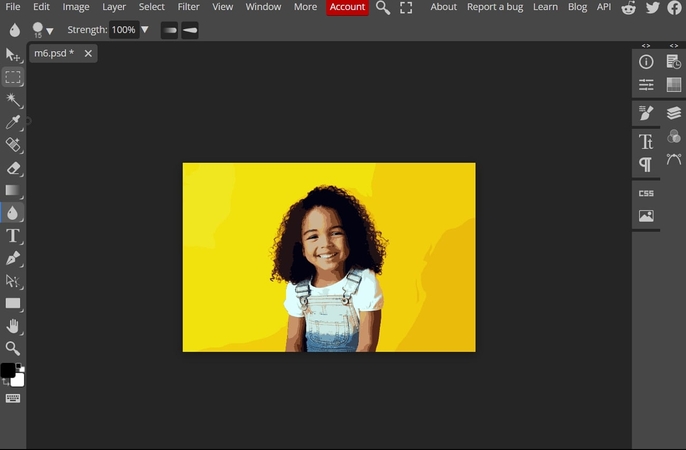The height and width of the screenshot is (450, 686).
Task: Open the Channels panel icon
Action: click(674, 136)
